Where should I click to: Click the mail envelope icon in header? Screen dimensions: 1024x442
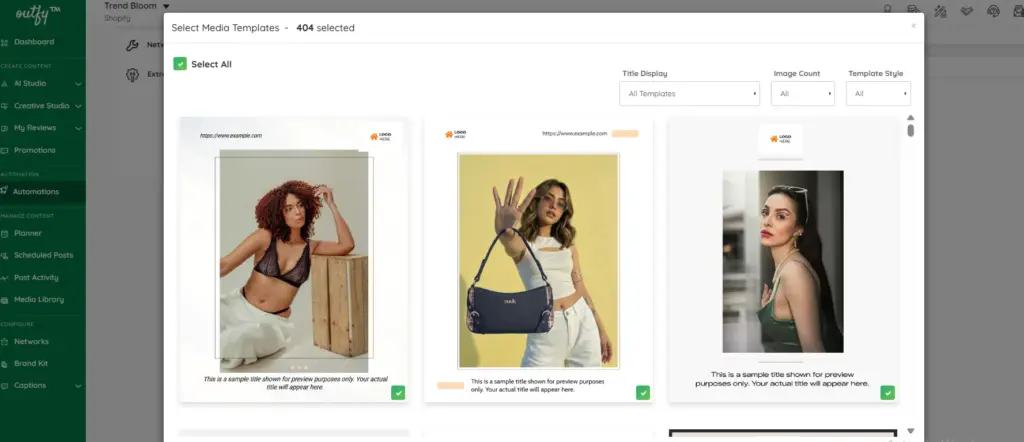coord(1019,10)
